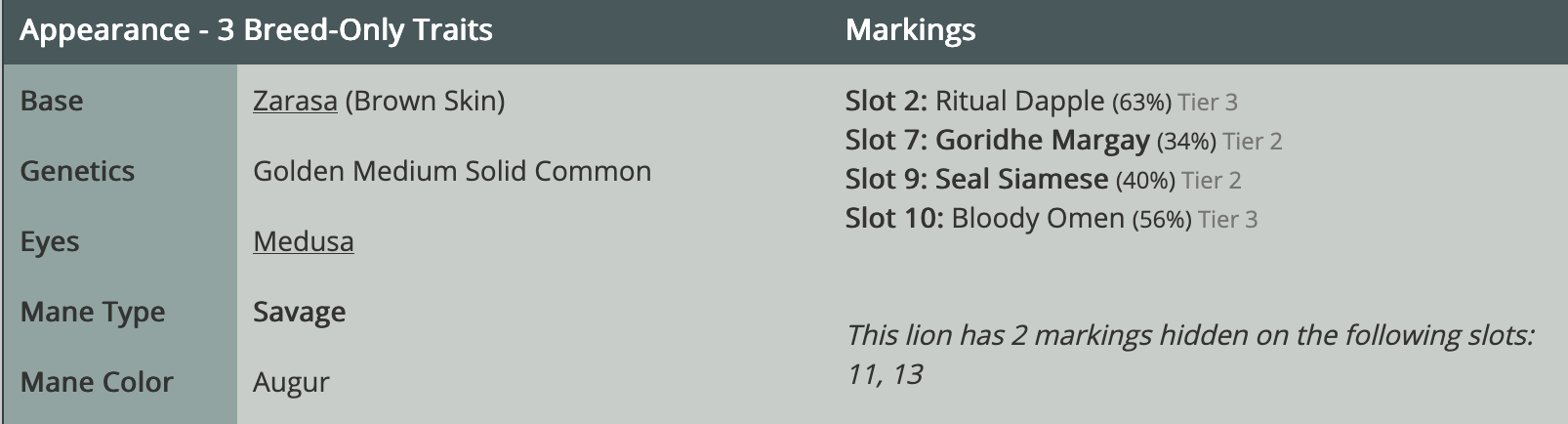Click the Tier 2 label beside Goridhe Margay
The image size is (1568, 424).
1253,141
